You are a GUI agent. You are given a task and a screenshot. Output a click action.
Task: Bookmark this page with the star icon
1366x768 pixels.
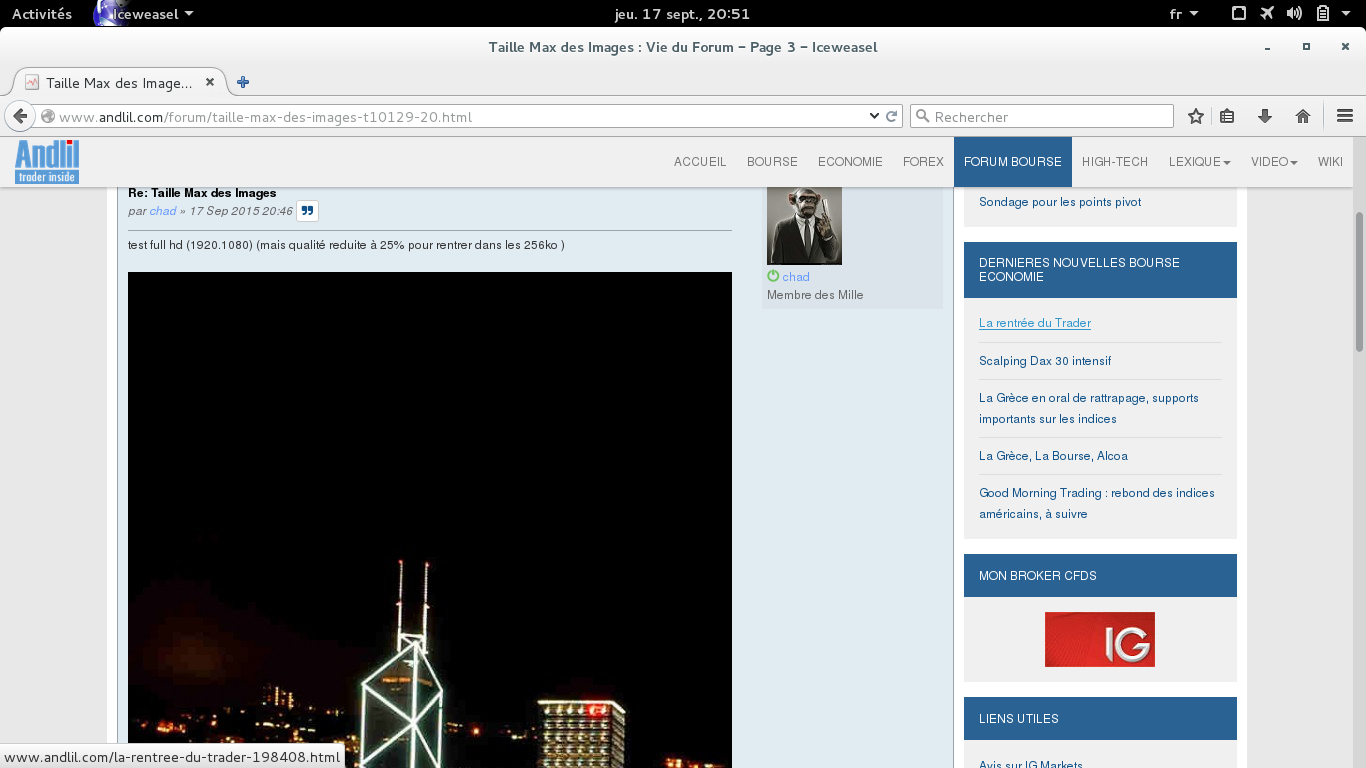point(1196,116)
